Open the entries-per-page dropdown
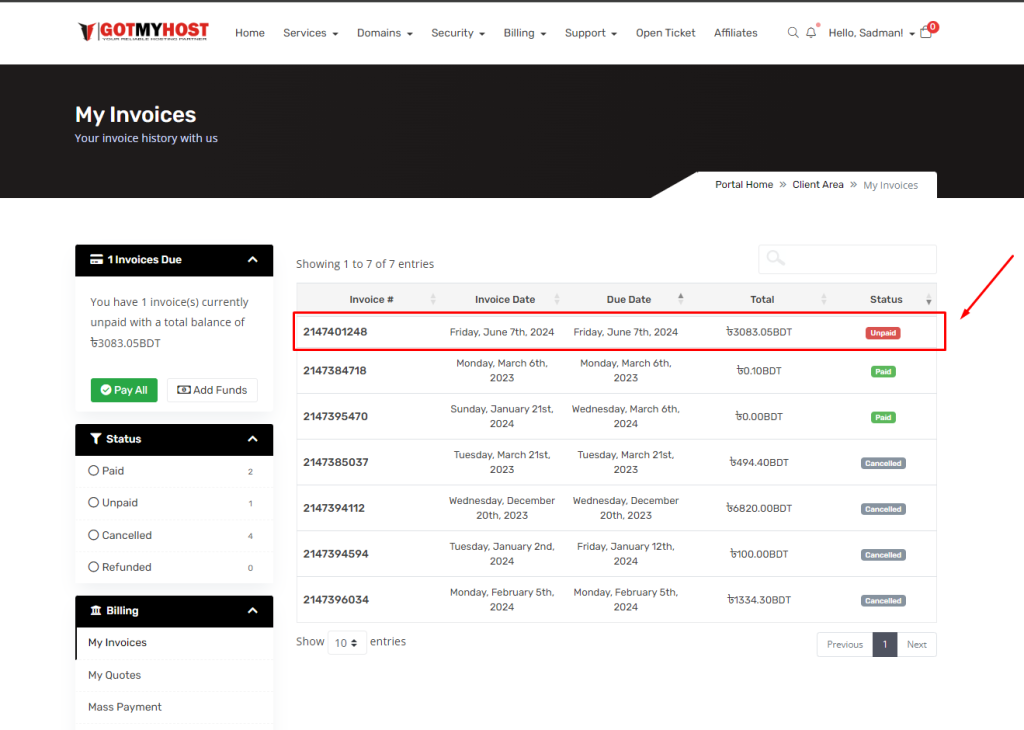The image size is (1024, 730). coord(347,643)
